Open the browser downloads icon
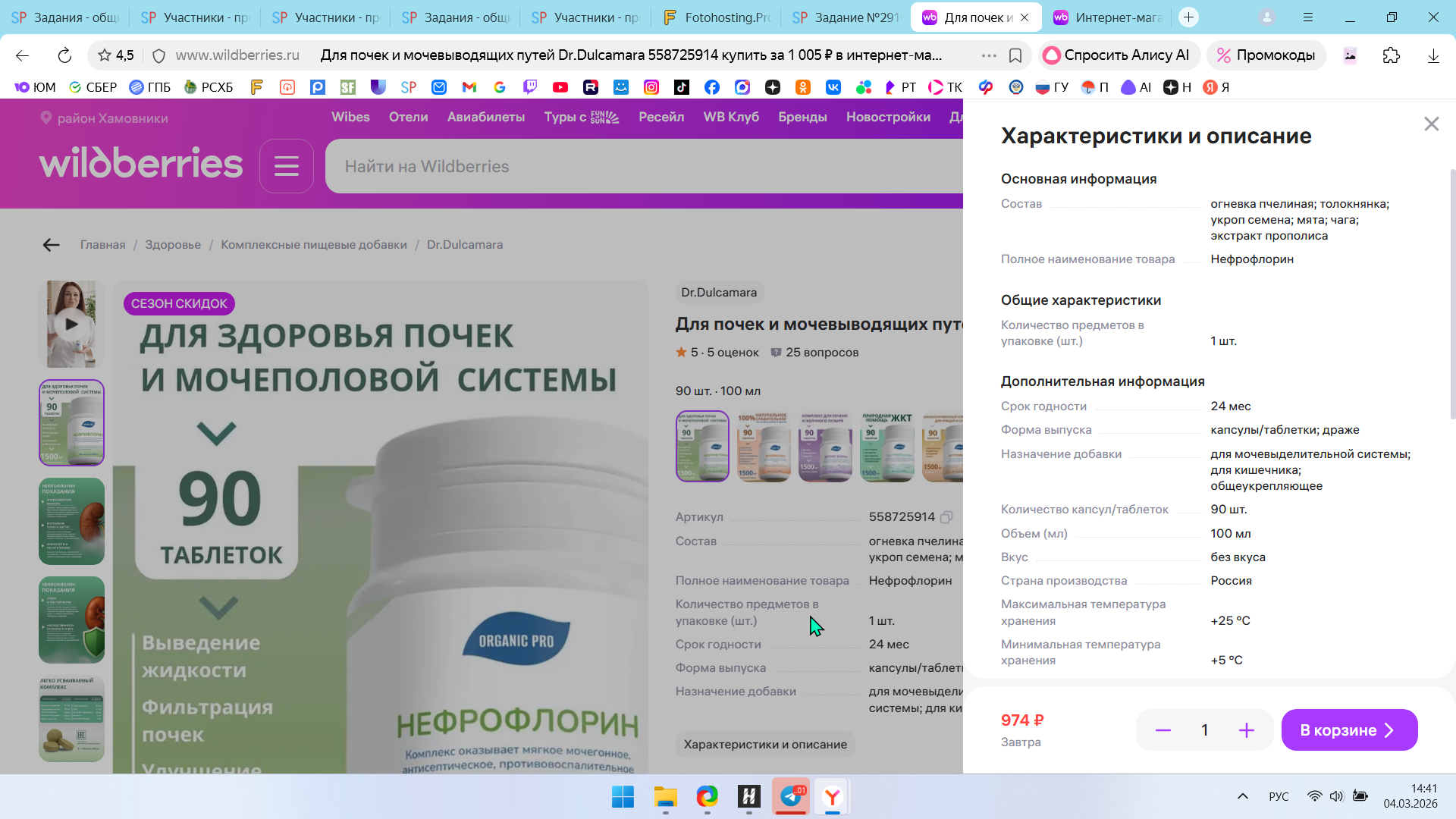Viewport: 1456px width, 819px height. coord(1432,55)
